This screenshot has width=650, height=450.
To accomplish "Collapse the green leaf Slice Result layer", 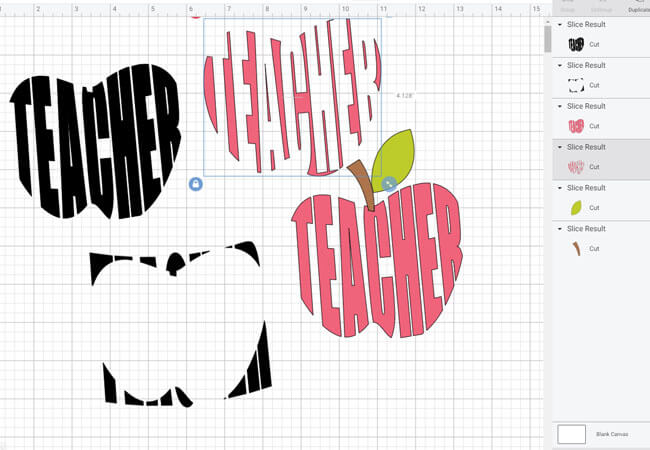I will coord(560,188).
